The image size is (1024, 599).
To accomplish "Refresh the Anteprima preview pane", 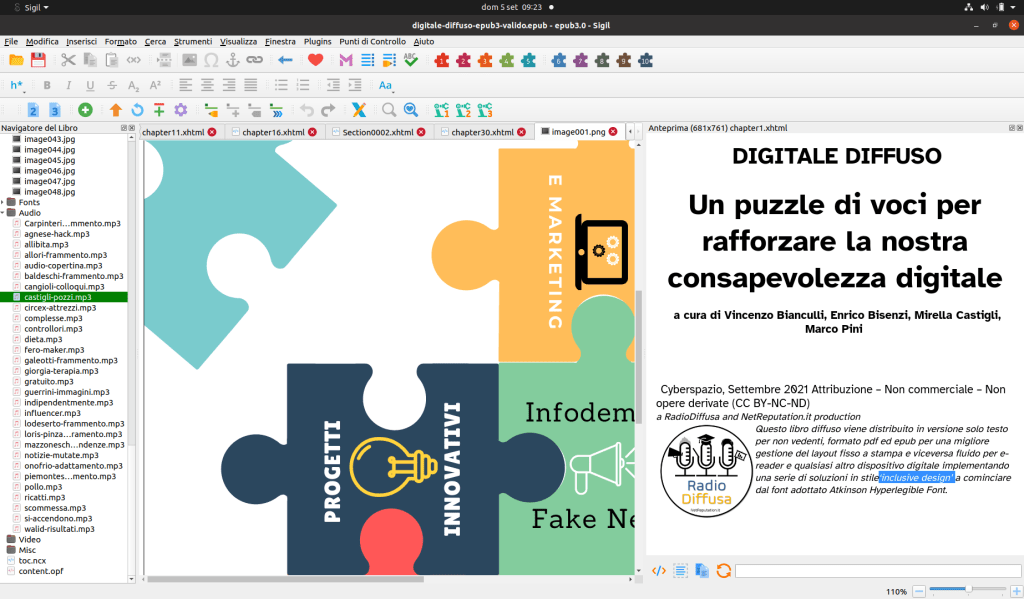I will [723, 570].
